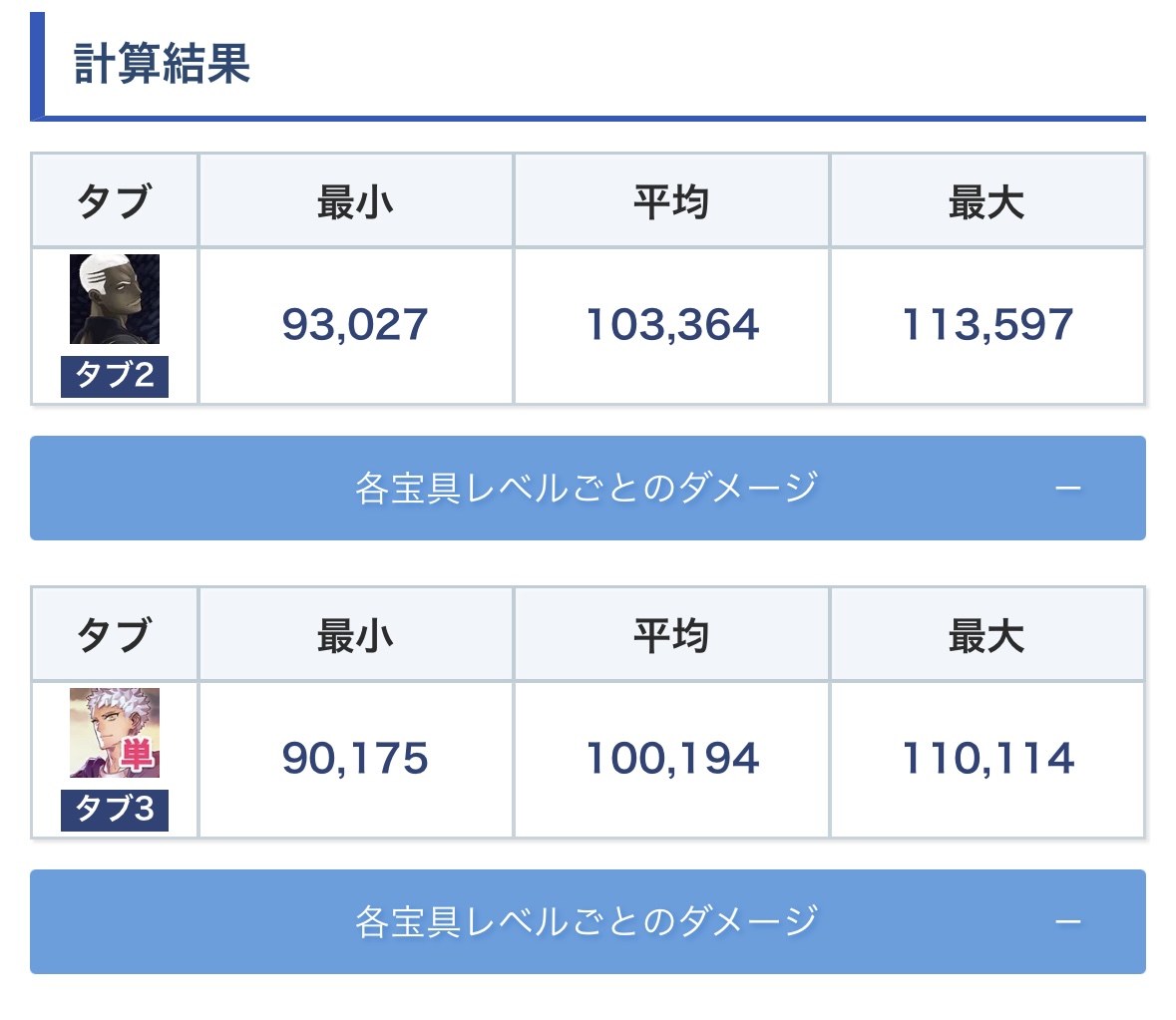Expand second 各宝具レベルごとのダメージ panel
This screenshot has height=1020, width=1176.
(588, 922)
